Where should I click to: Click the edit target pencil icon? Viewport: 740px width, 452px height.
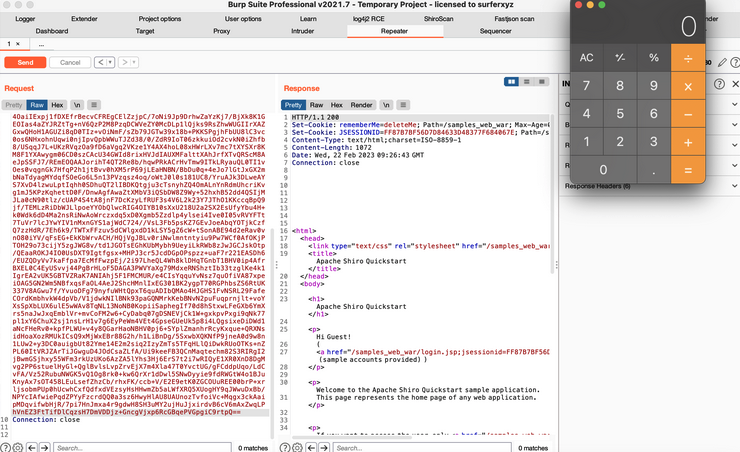point(722,62)
